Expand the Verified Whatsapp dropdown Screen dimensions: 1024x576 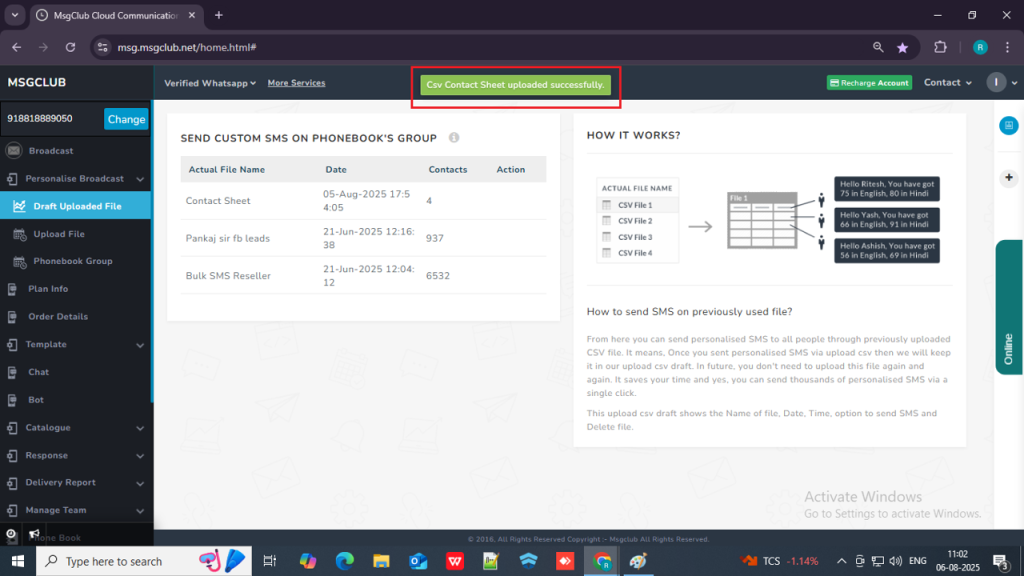point(210,83)
